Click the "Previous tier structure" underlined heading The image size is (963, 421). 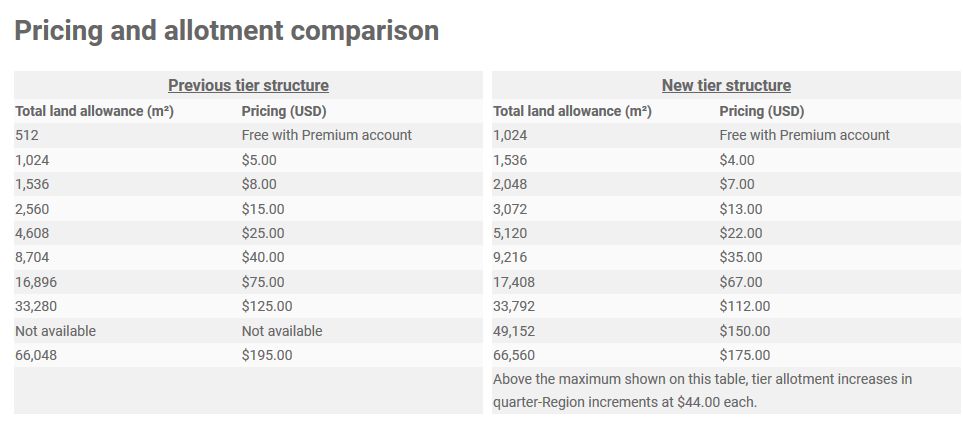click(248, 85)
